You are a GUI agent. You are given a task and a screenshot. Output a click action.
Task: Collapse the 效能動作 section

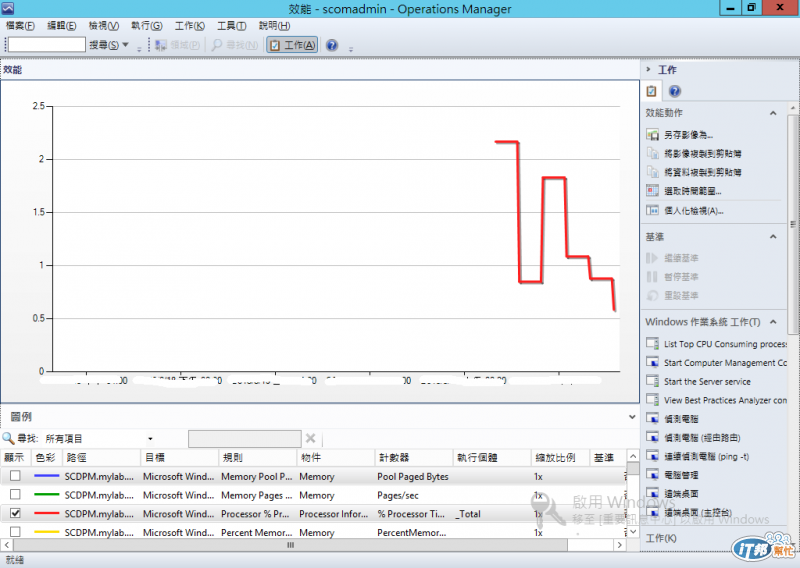(773, 113)
